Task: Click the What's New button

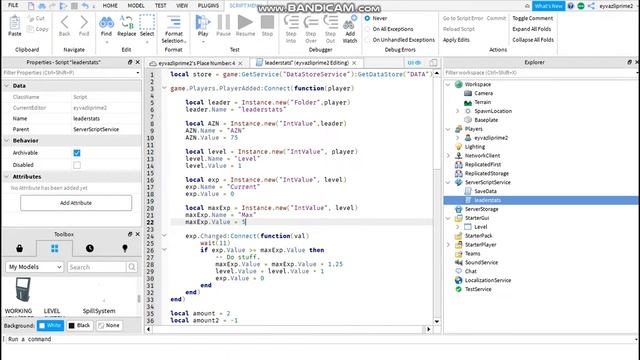Action: coord(548,6)
